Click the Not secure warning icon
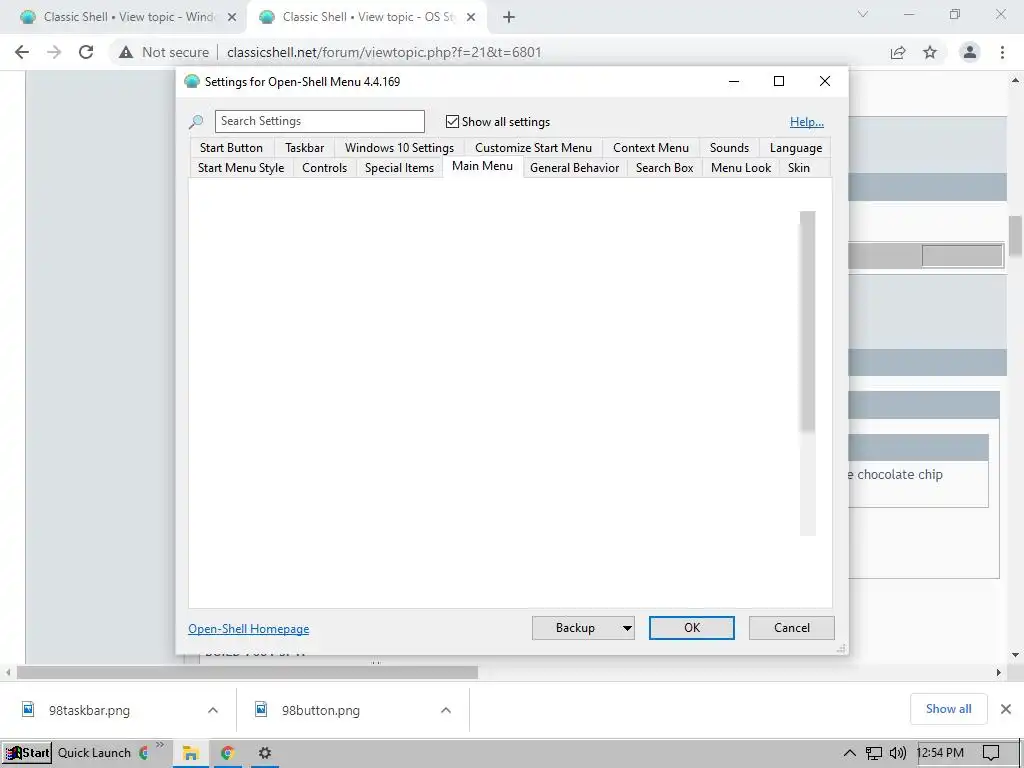This screenshot has height=768, width=1024. tap(126, 52)
